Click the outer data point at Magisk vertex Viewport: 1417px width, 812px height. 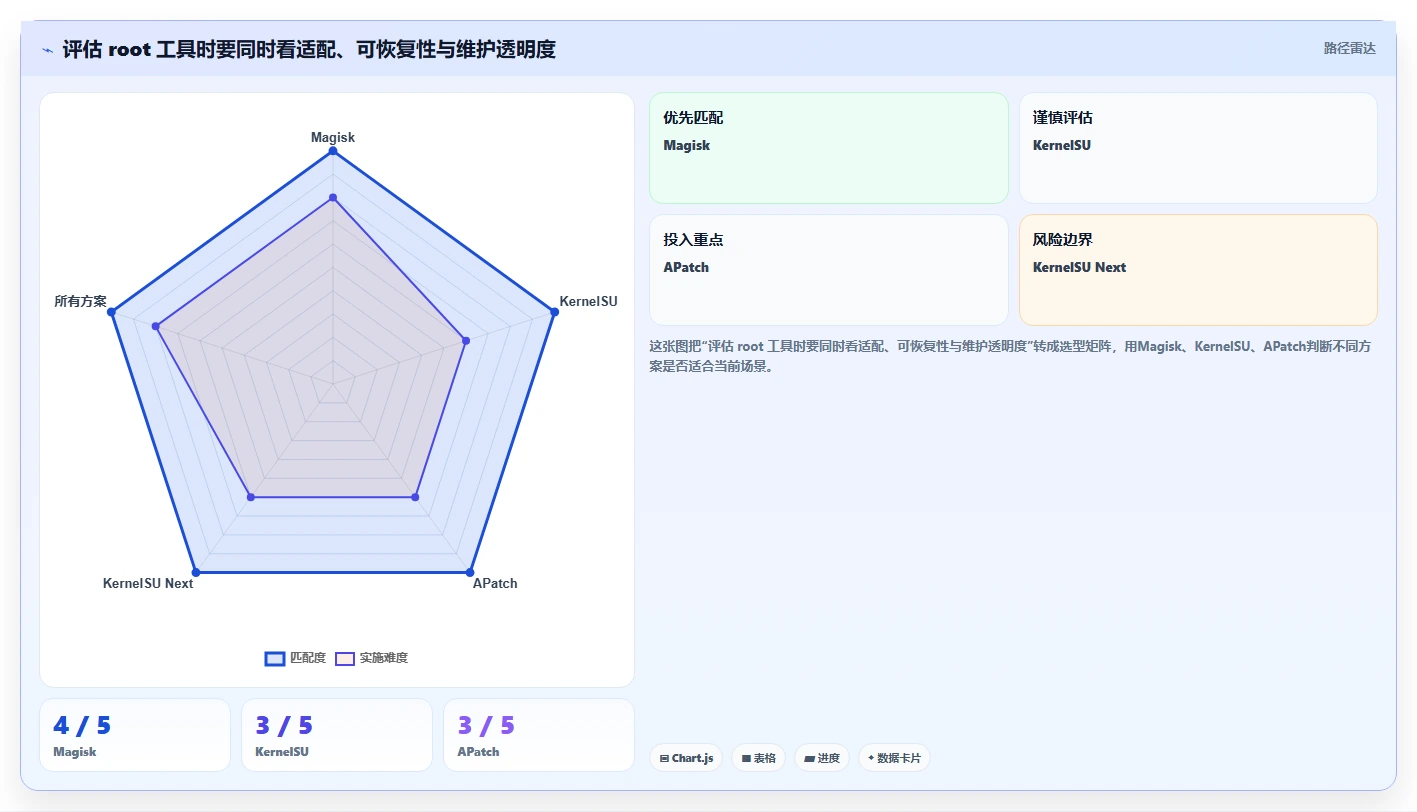point(333,151)
